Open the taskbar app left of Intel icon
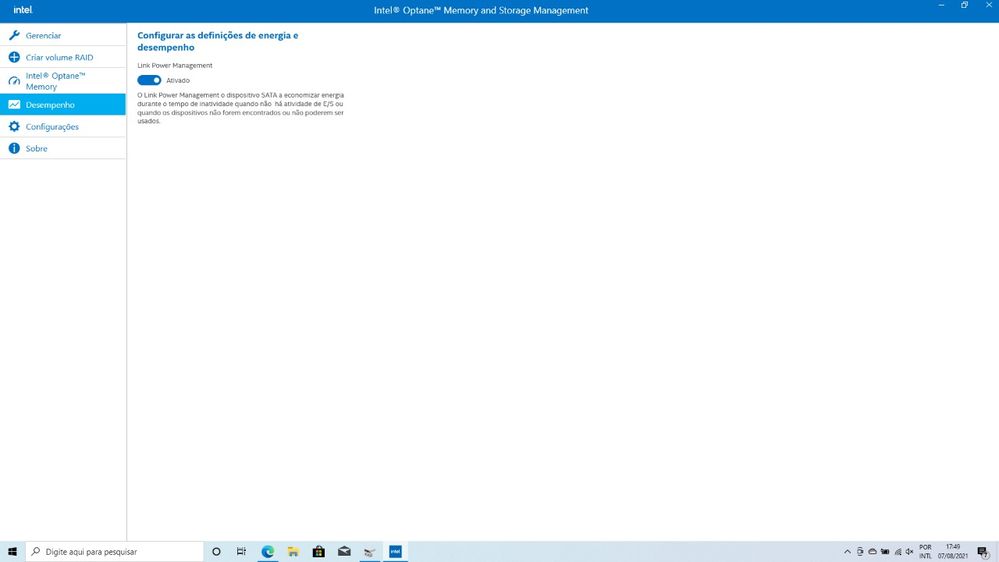Viewport: 999px width, 562px height. pos(370,552)
